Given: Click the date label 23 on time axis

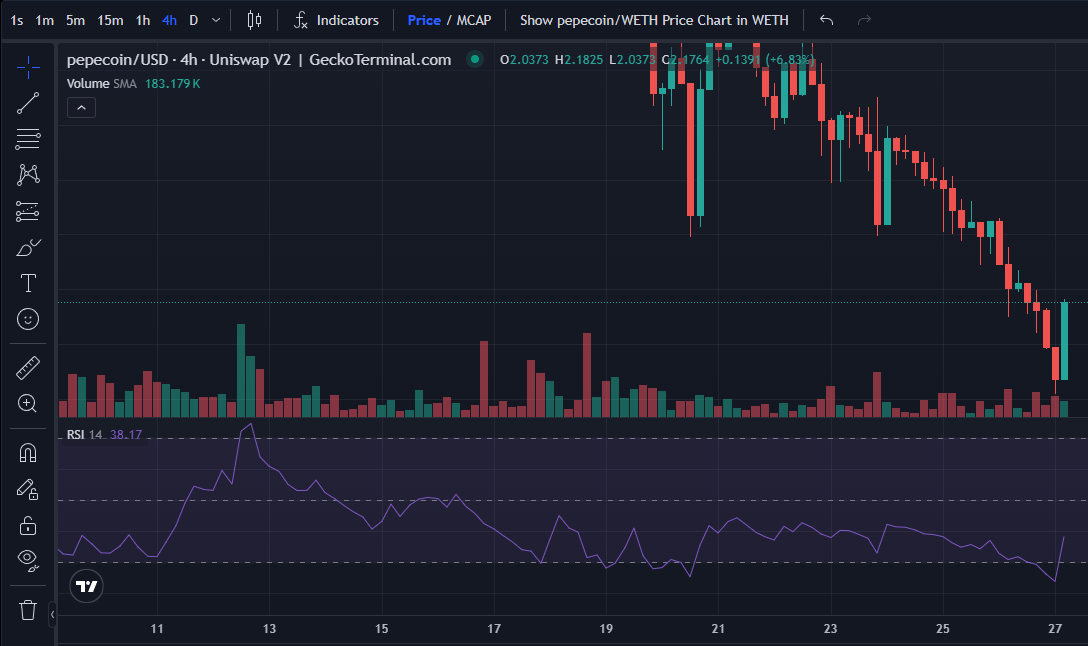Looking at the screenshot, I should point(831,629).
